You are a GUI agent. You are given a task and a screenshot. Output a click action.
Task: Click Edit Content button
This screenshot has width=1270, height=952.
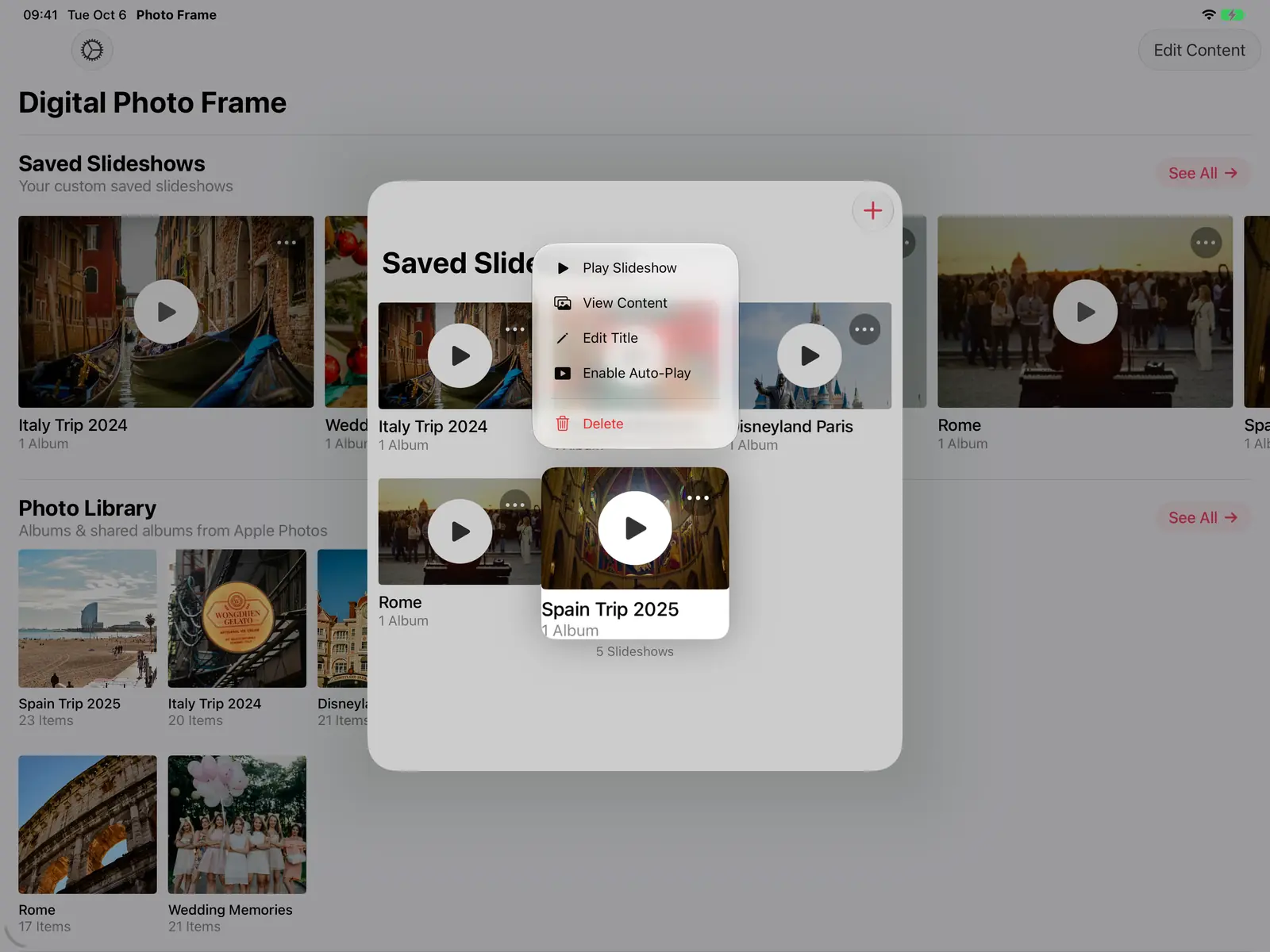click(x=1199, y=50)
